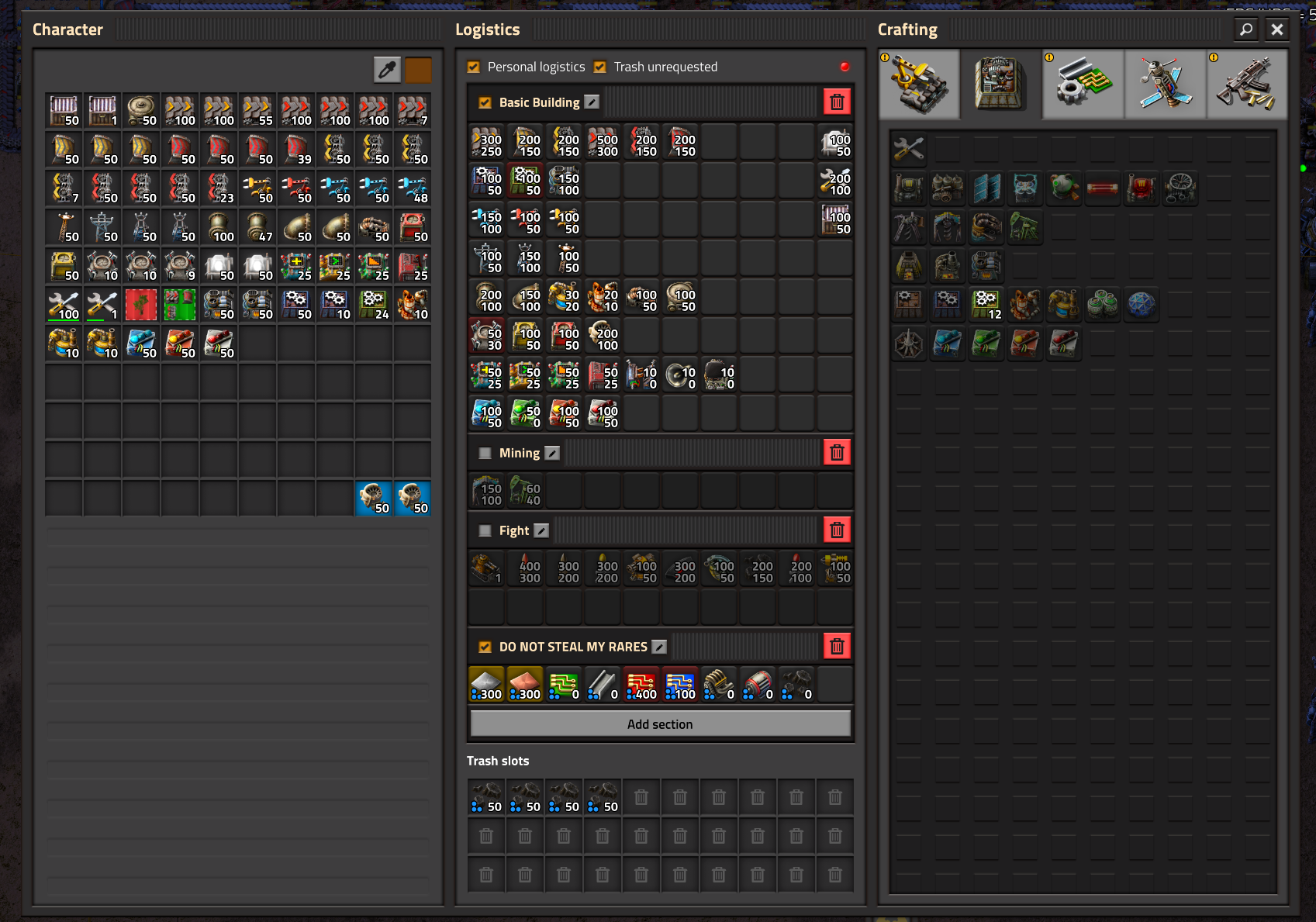Select the beacon recipe
This screenshot has height=922, width=1316.
click(909, 343)
